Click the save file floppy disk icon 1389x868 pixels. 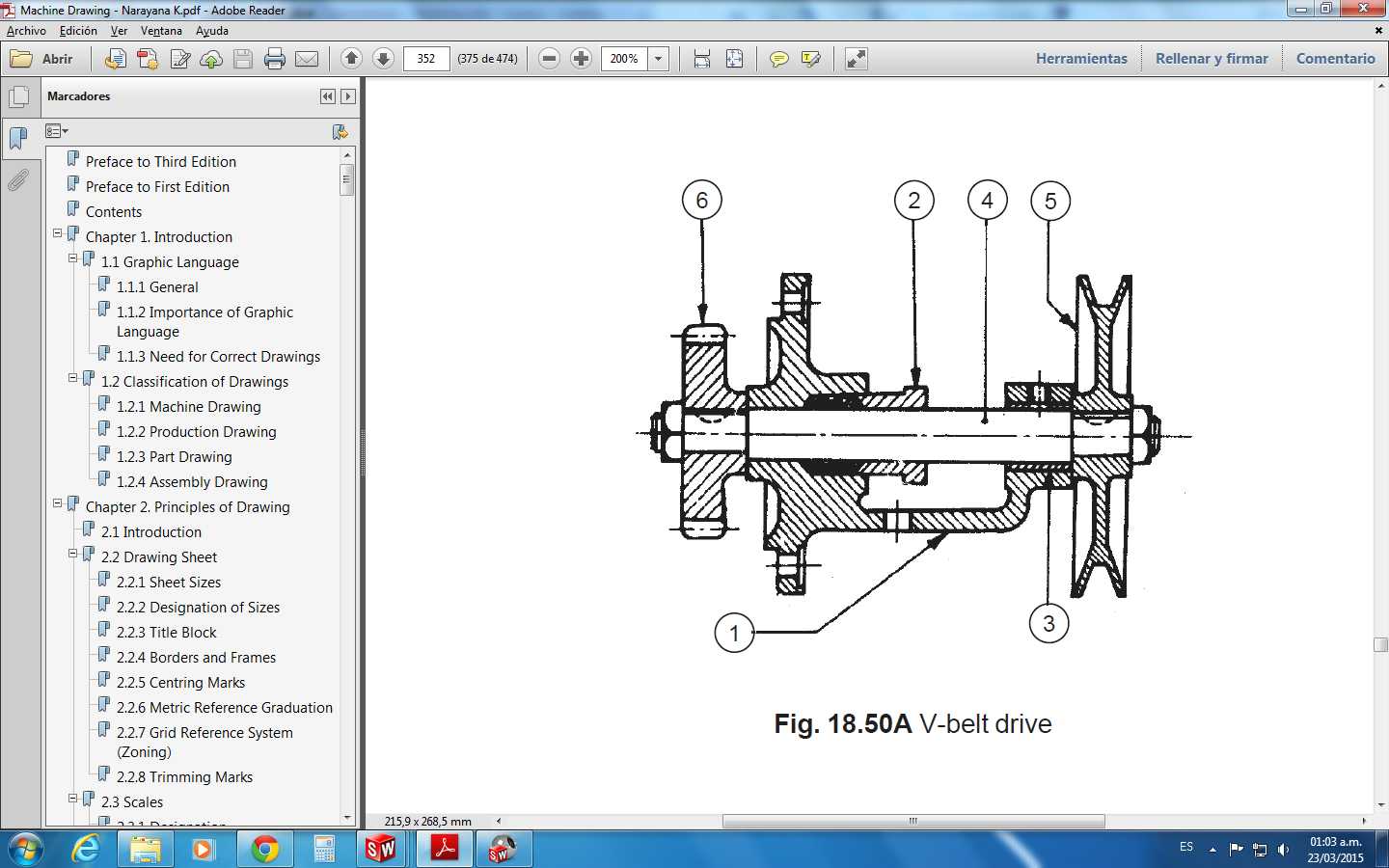tap(243, 59)
